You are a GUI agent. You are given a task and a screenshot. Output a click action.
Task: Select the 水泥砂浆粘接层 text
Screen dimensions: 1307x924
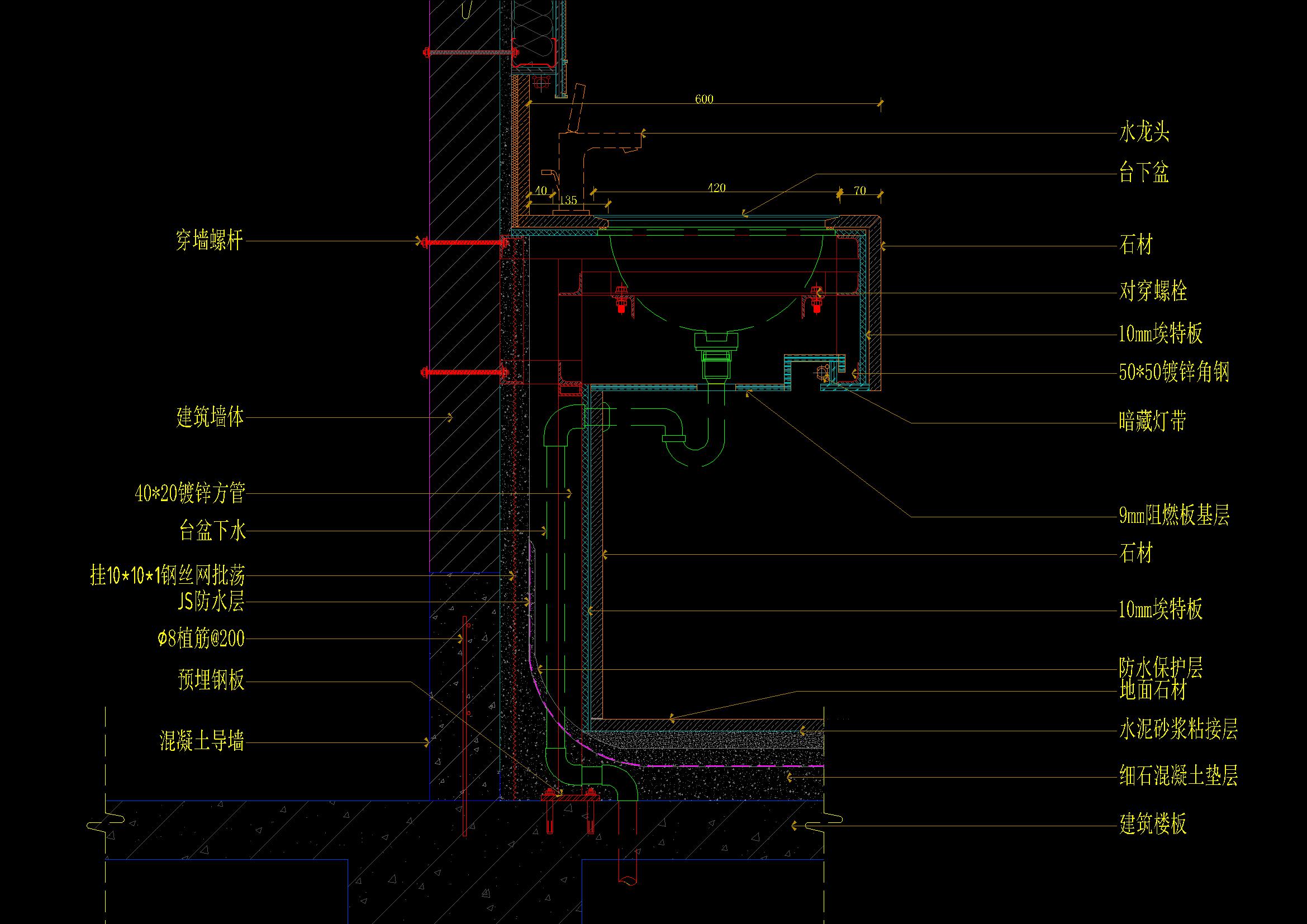point(1178,730)
